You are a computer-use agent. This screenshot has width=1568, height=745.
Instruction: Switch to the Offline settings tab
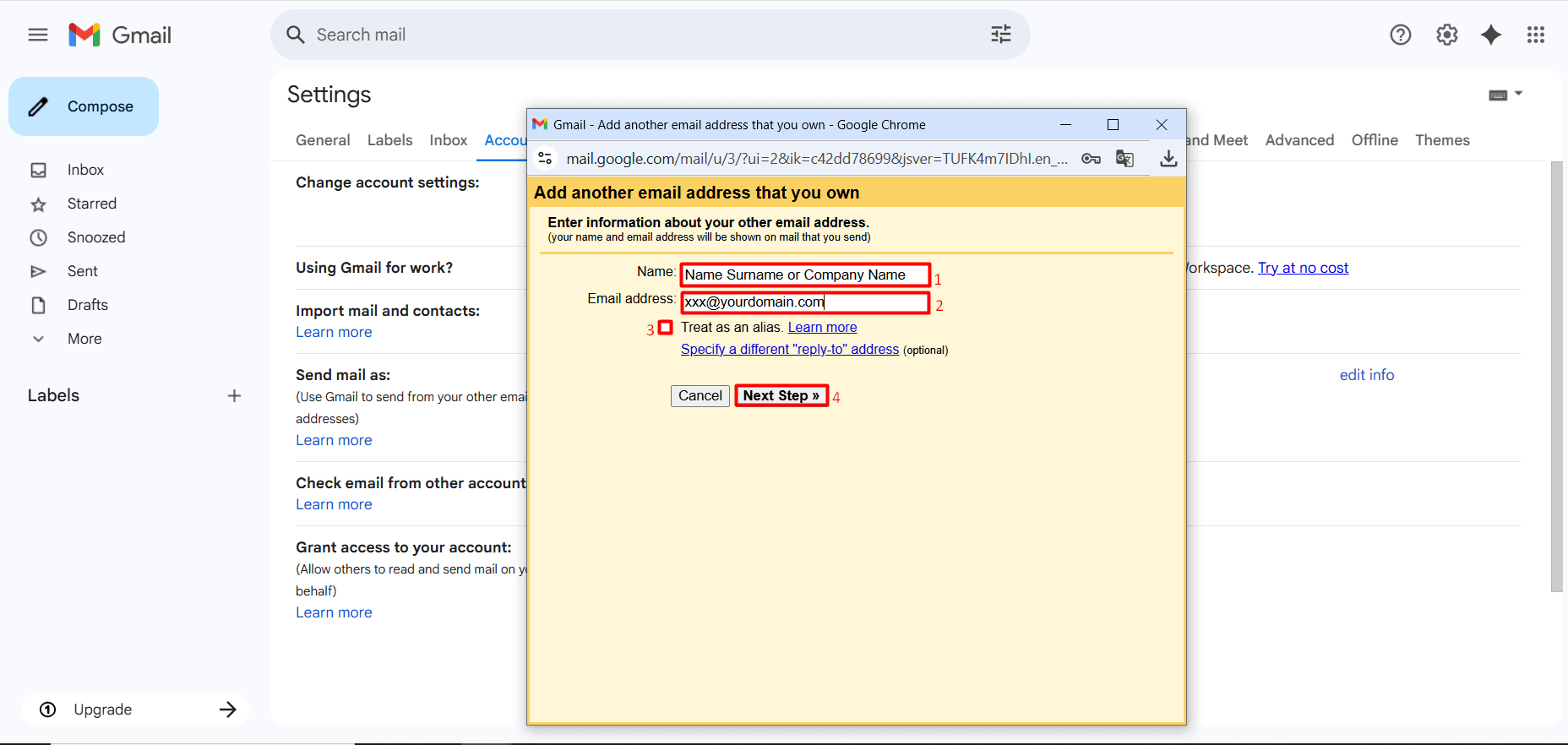(x=1375, y=140)
